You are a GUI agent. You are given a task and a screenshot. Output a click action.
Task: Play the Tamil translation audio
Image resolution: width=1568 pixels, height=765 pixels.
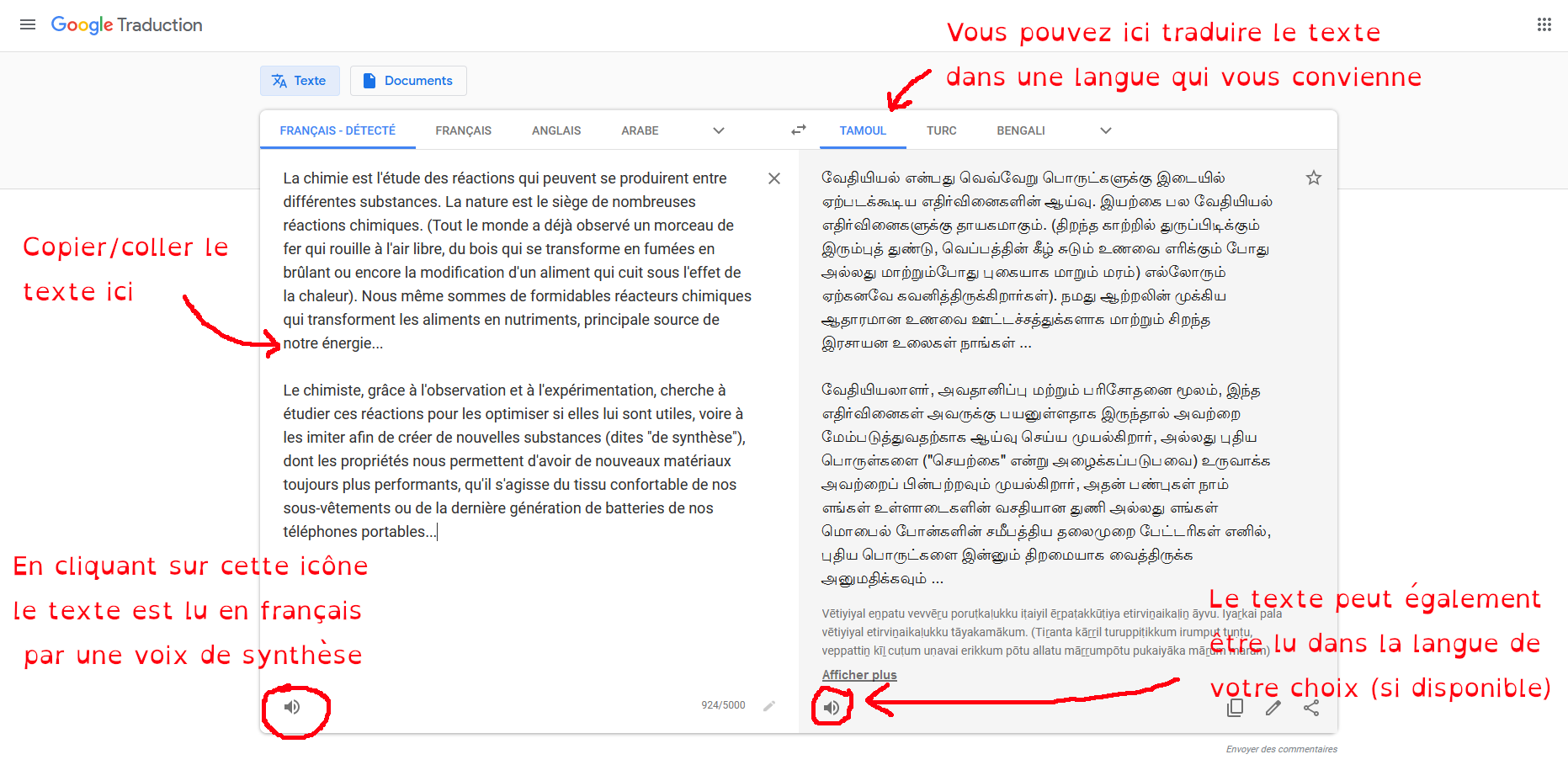click(832, 708)
